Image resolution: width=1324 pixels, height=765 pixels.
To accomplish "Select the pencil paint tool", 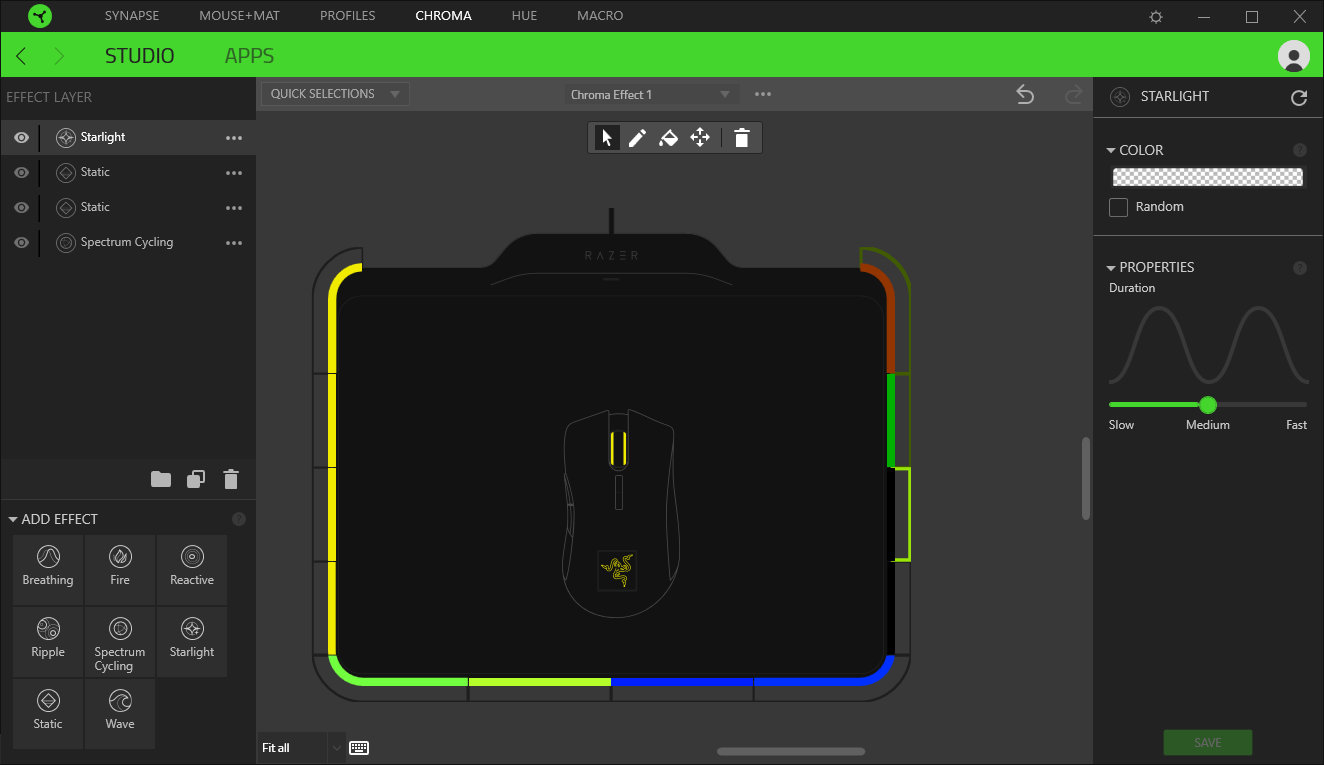I will (x=637, y=138).
